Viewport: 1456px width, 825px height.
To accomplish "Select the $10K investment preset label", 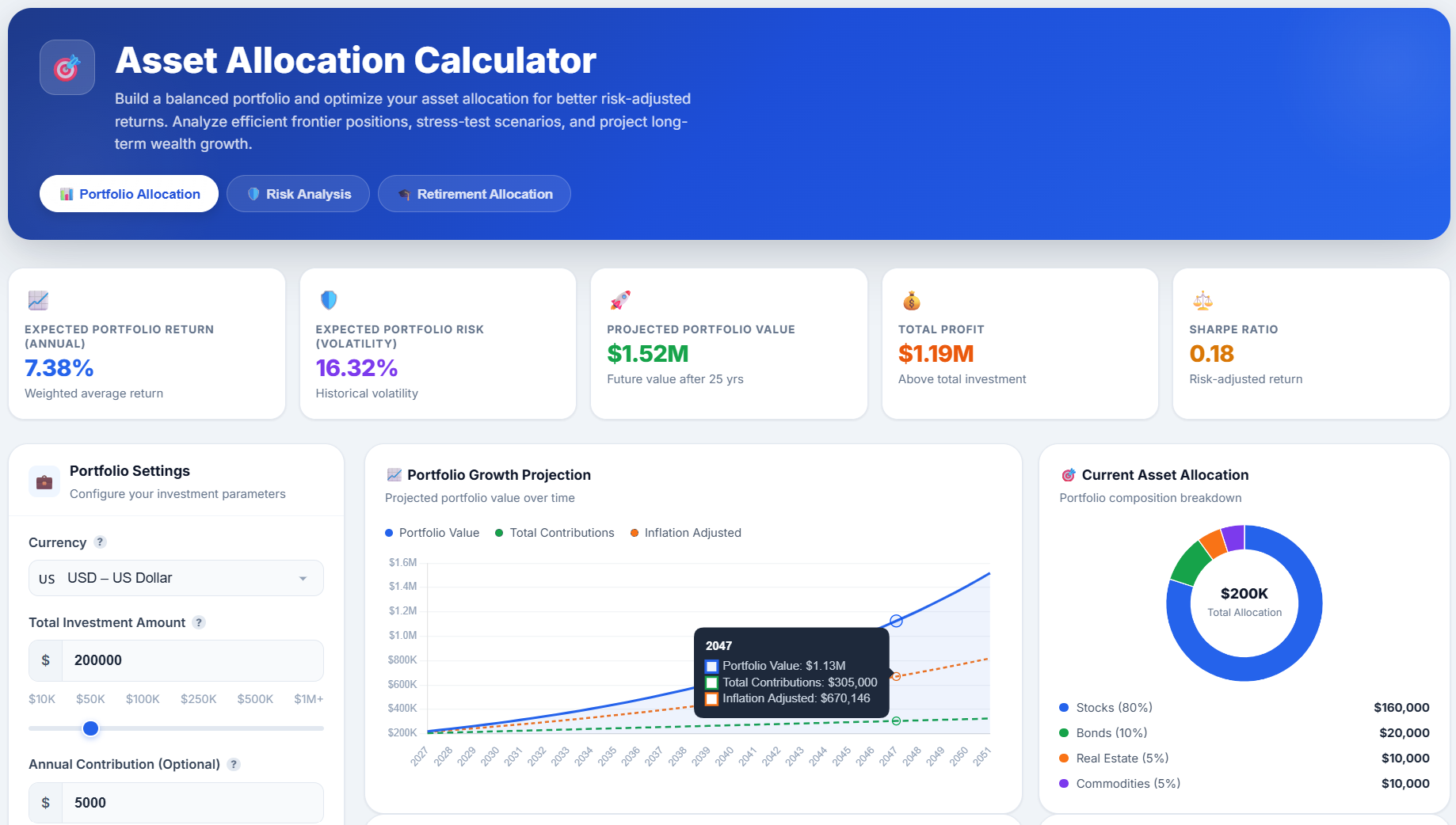I will pos(42,699).
